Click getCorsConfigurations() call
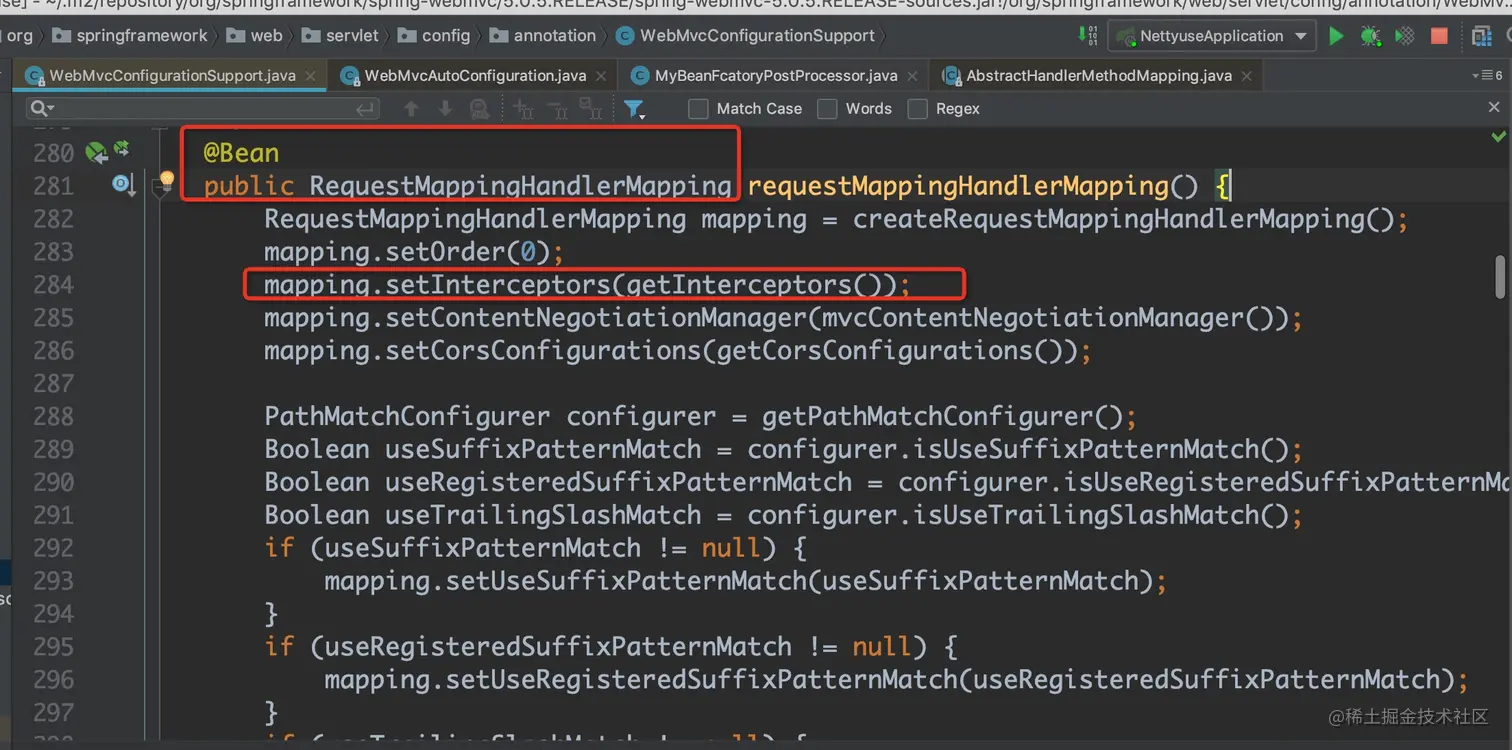 tap(890, 351)
